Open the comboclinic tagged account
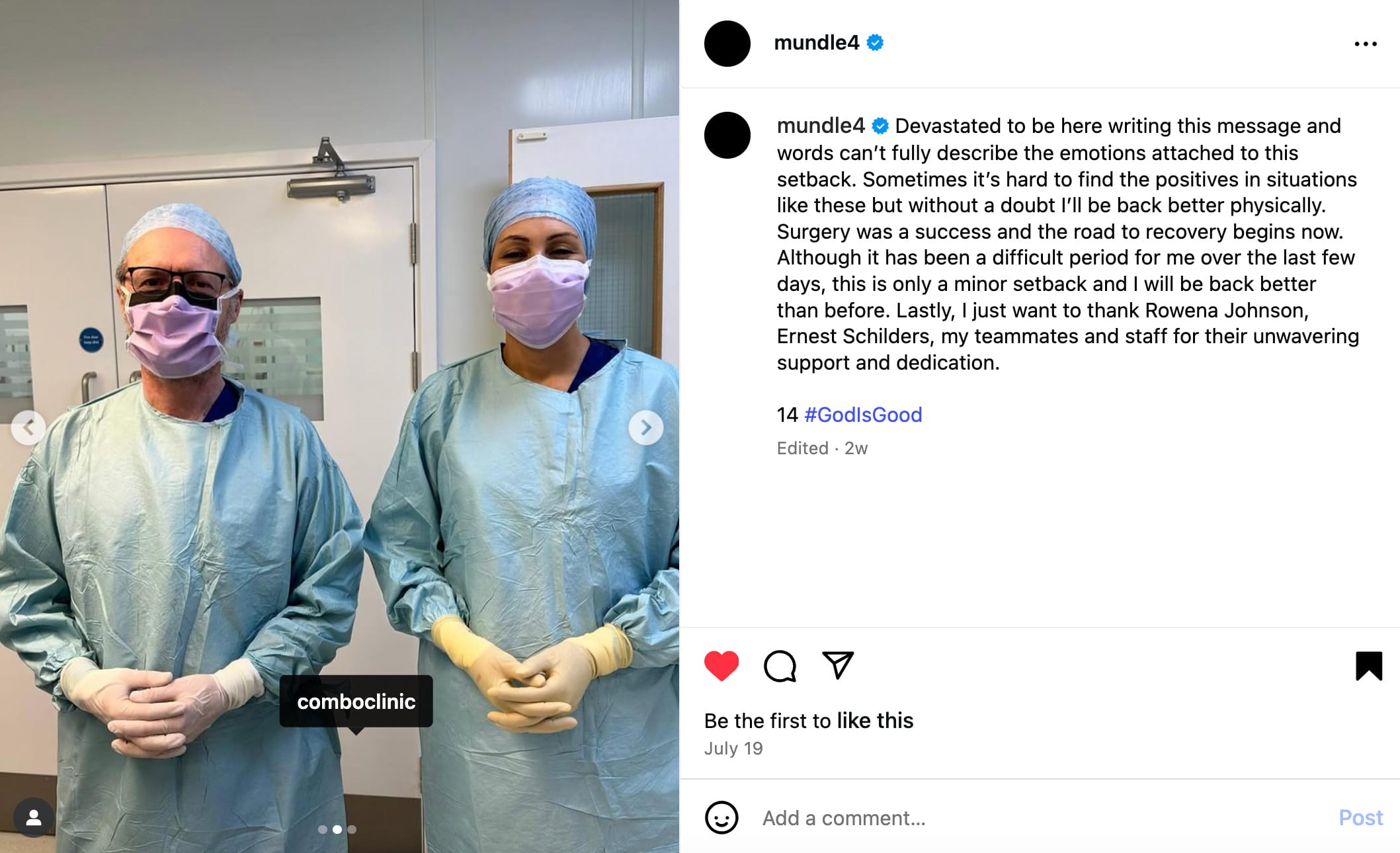Viewport: 1400px width, 853px height. click(356, 702)
